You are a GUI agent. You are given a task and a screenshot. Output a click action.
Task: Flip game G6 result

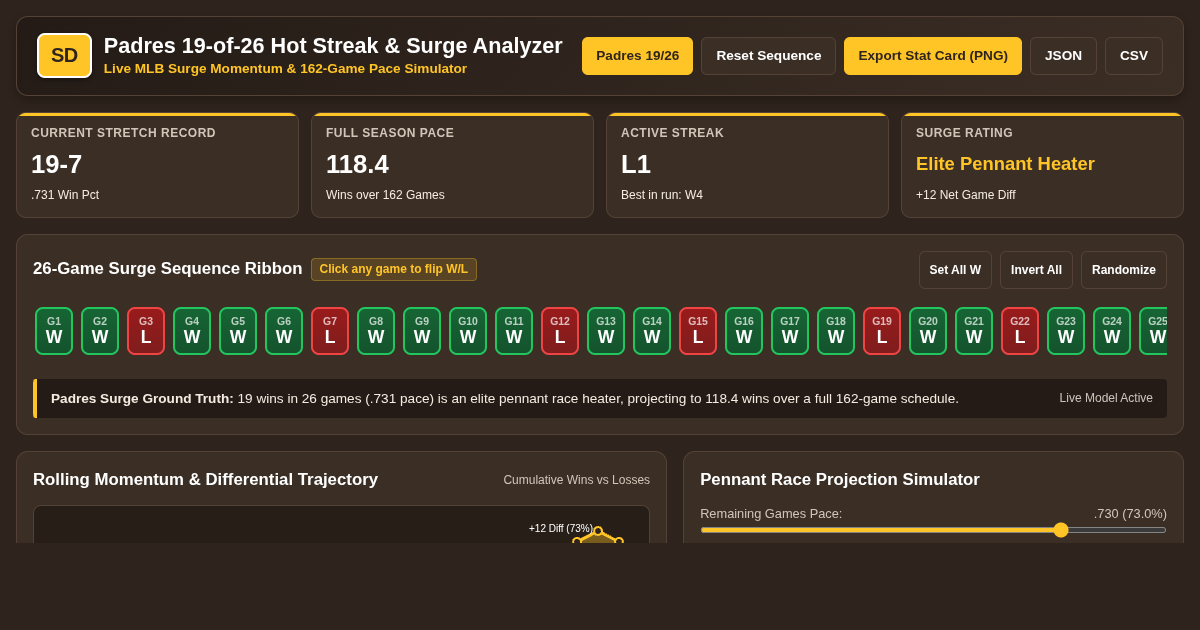click(284, 331)
